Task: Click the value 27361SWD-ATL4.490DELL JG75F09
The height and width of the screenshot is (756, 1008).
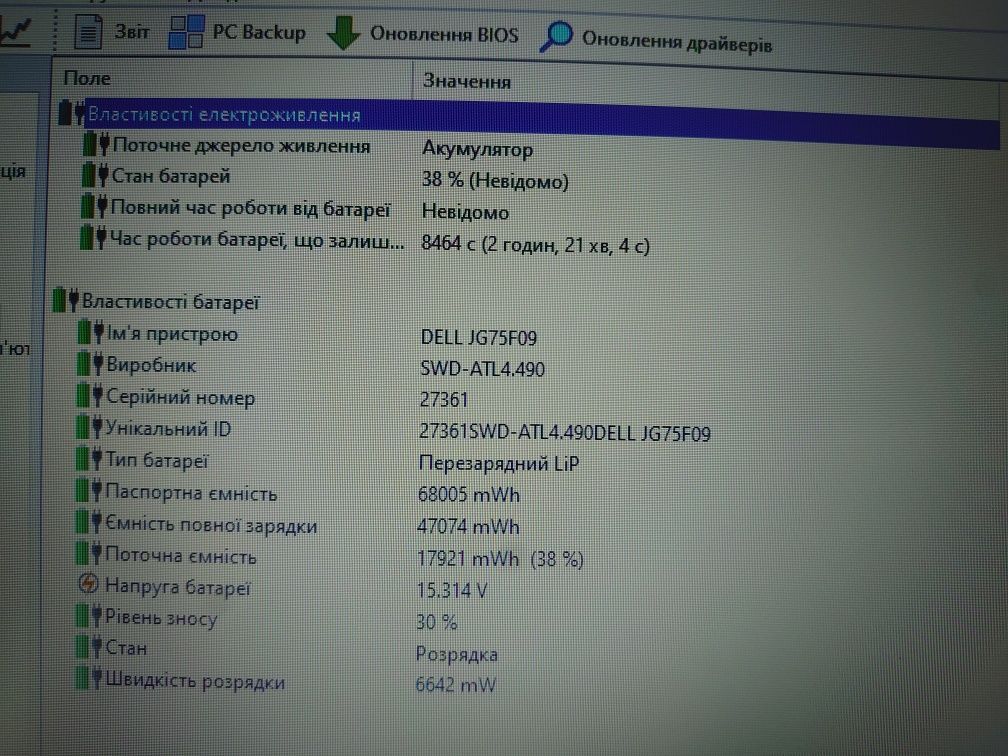Action: [565, 432]
